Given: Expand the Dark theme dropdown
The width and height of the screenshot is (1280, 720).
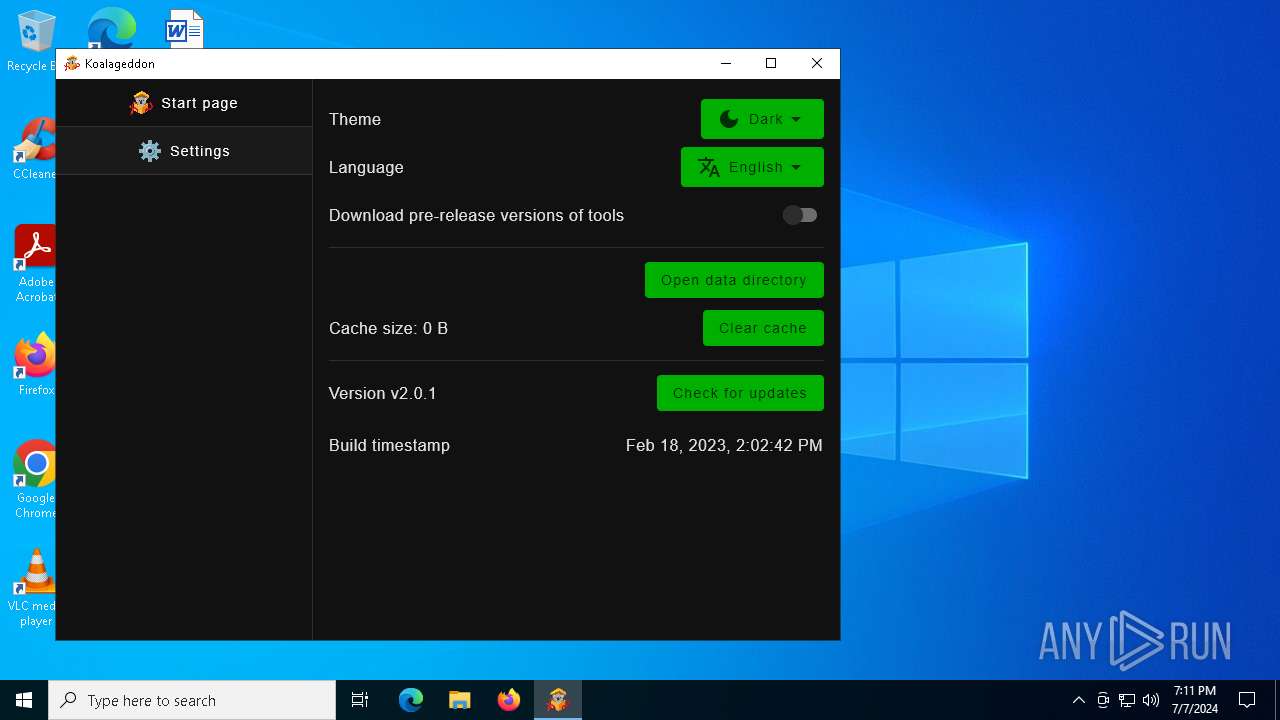Looking at the screenshot, I should tap(762, 119).
